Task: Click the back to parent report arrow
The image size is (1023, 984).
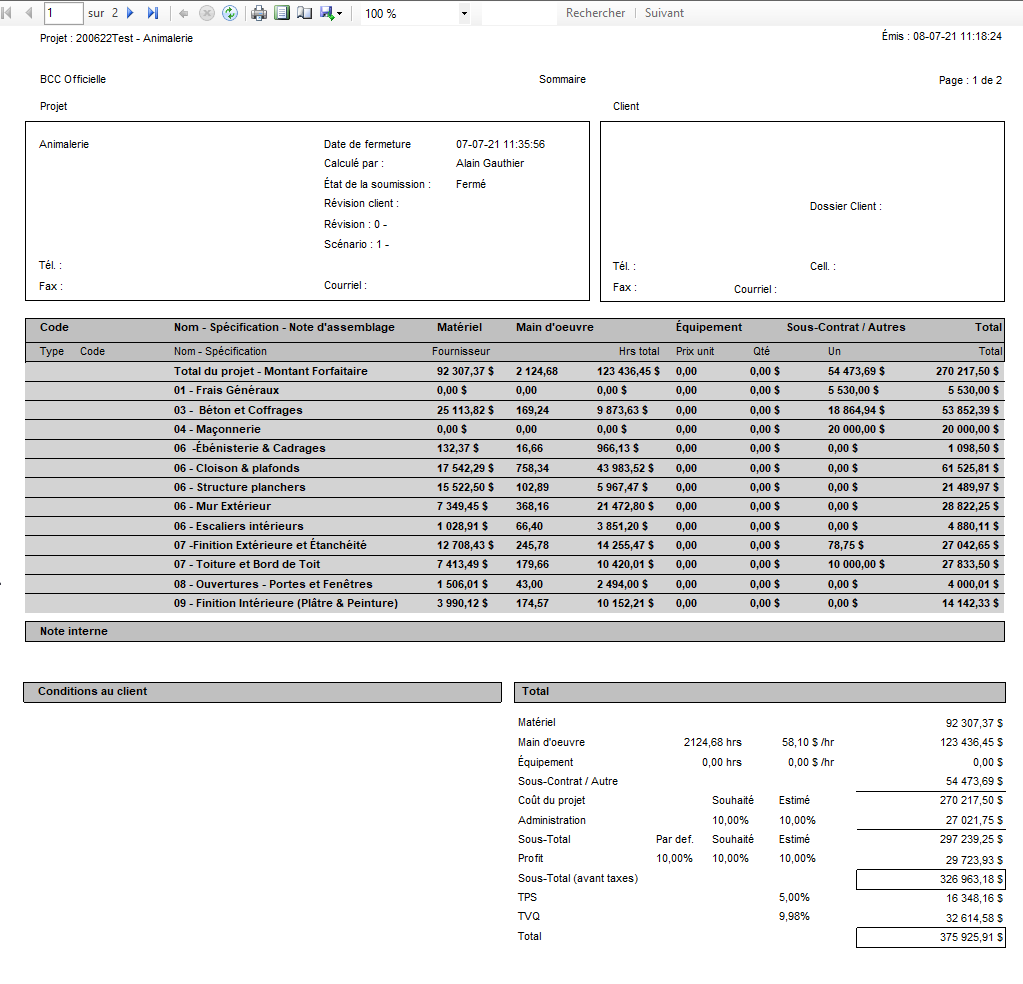Action: click(x=184, y=13)
